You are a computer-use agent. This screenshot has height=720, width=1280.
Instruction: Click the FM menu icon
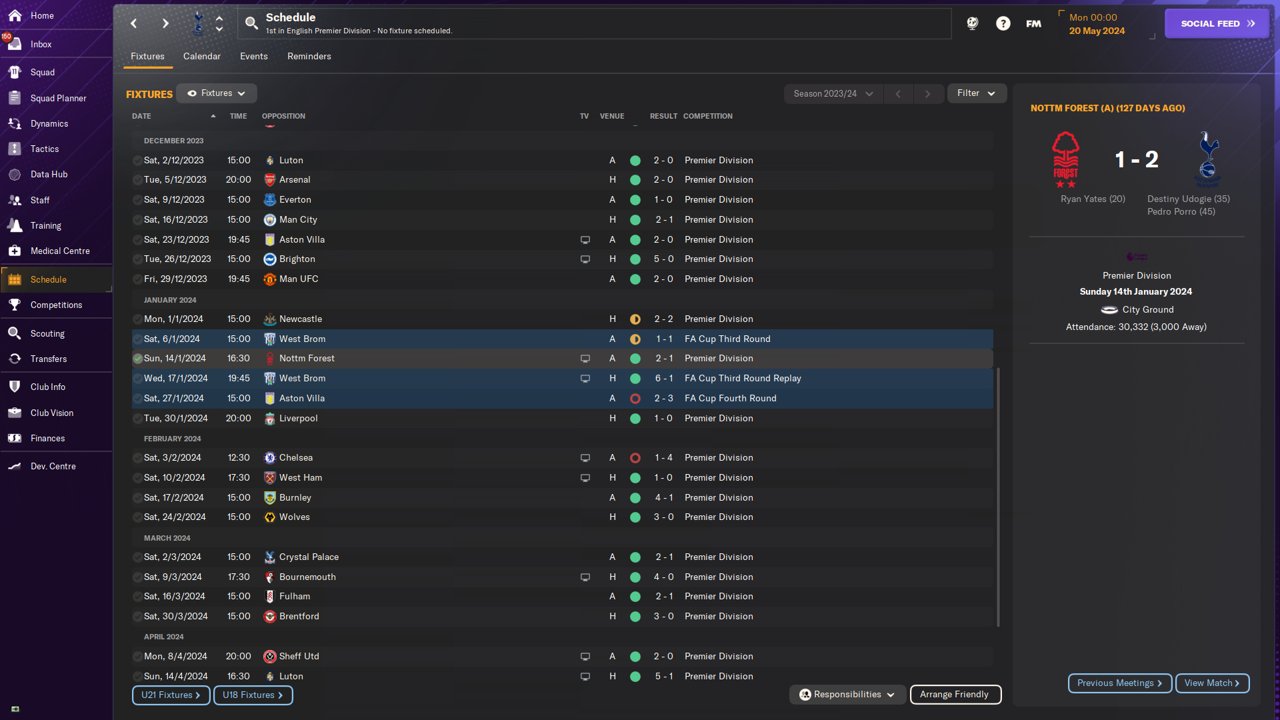1033,23
